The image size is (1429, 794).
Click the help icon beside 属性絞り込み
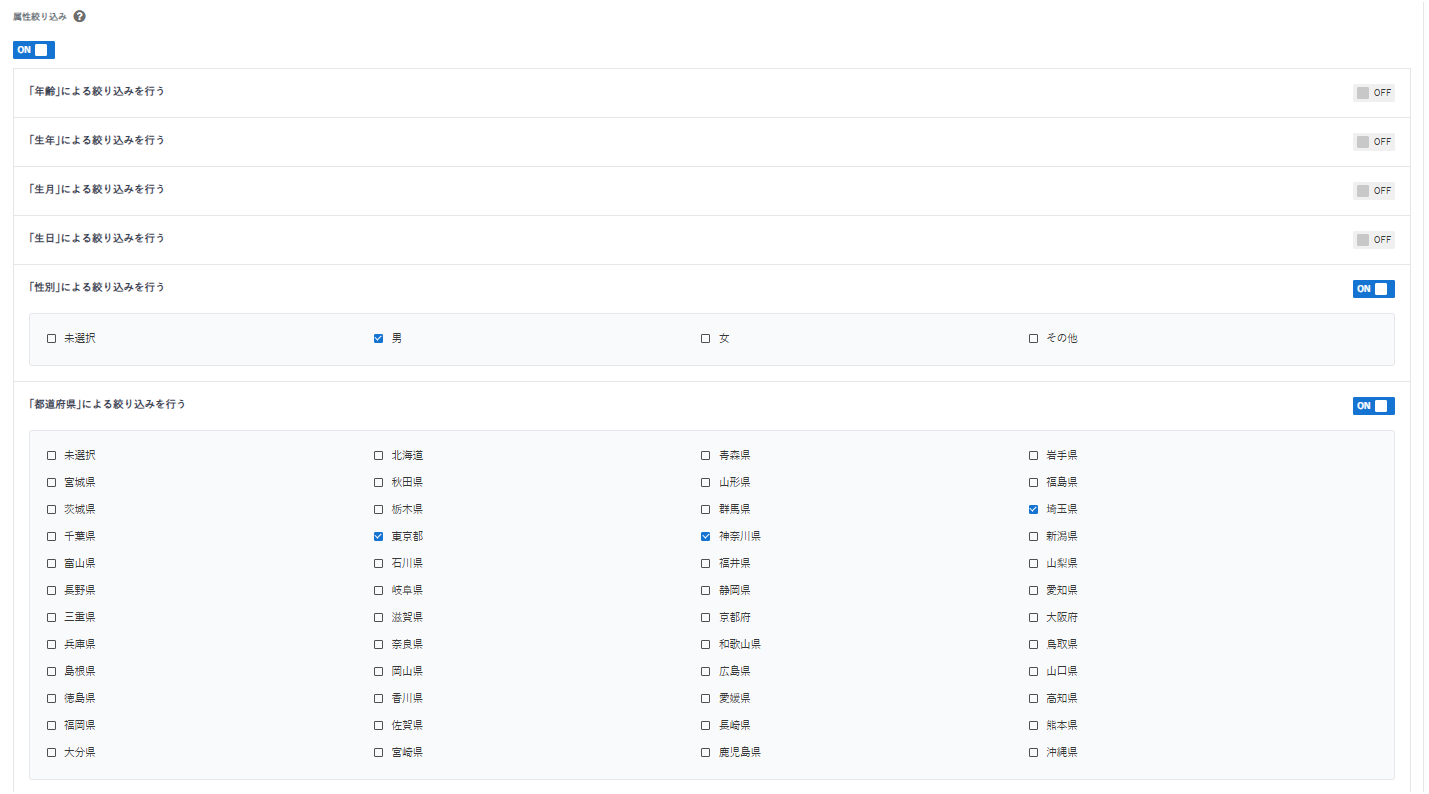pyautogui.click(x=80, y=17)
